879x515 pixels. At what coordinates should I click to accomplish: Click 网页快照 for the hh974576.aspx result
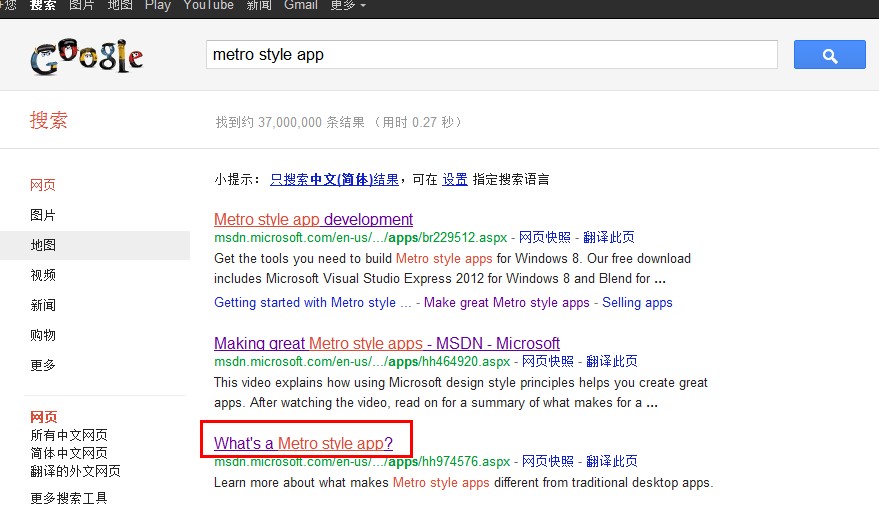coord(548,461)
